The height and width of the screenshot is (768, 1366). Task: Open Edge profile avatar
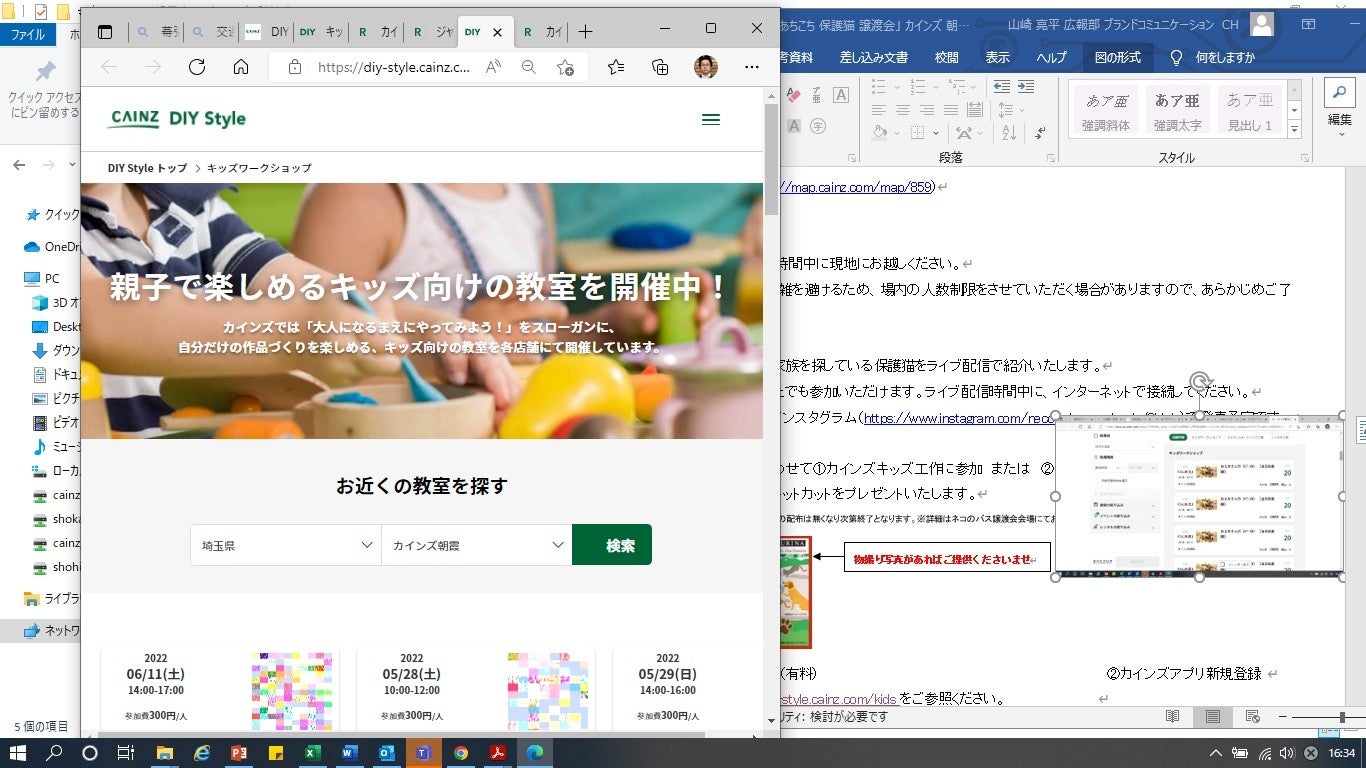pos(706,67)
